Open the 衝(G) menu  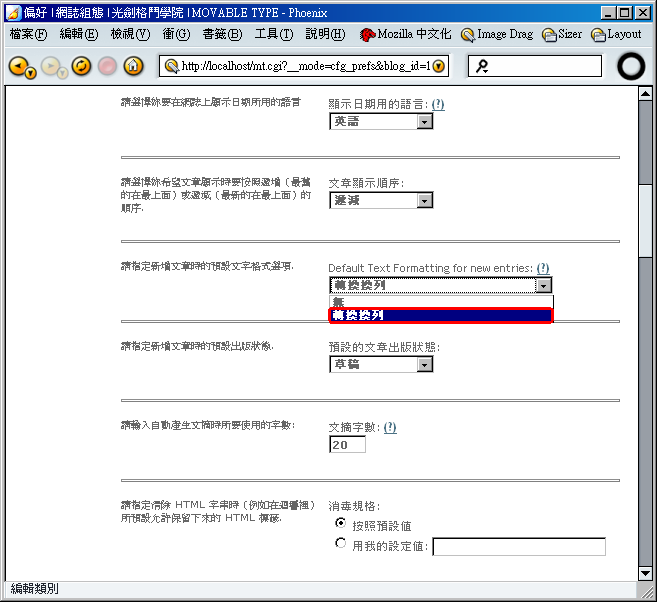pos(176,34)
